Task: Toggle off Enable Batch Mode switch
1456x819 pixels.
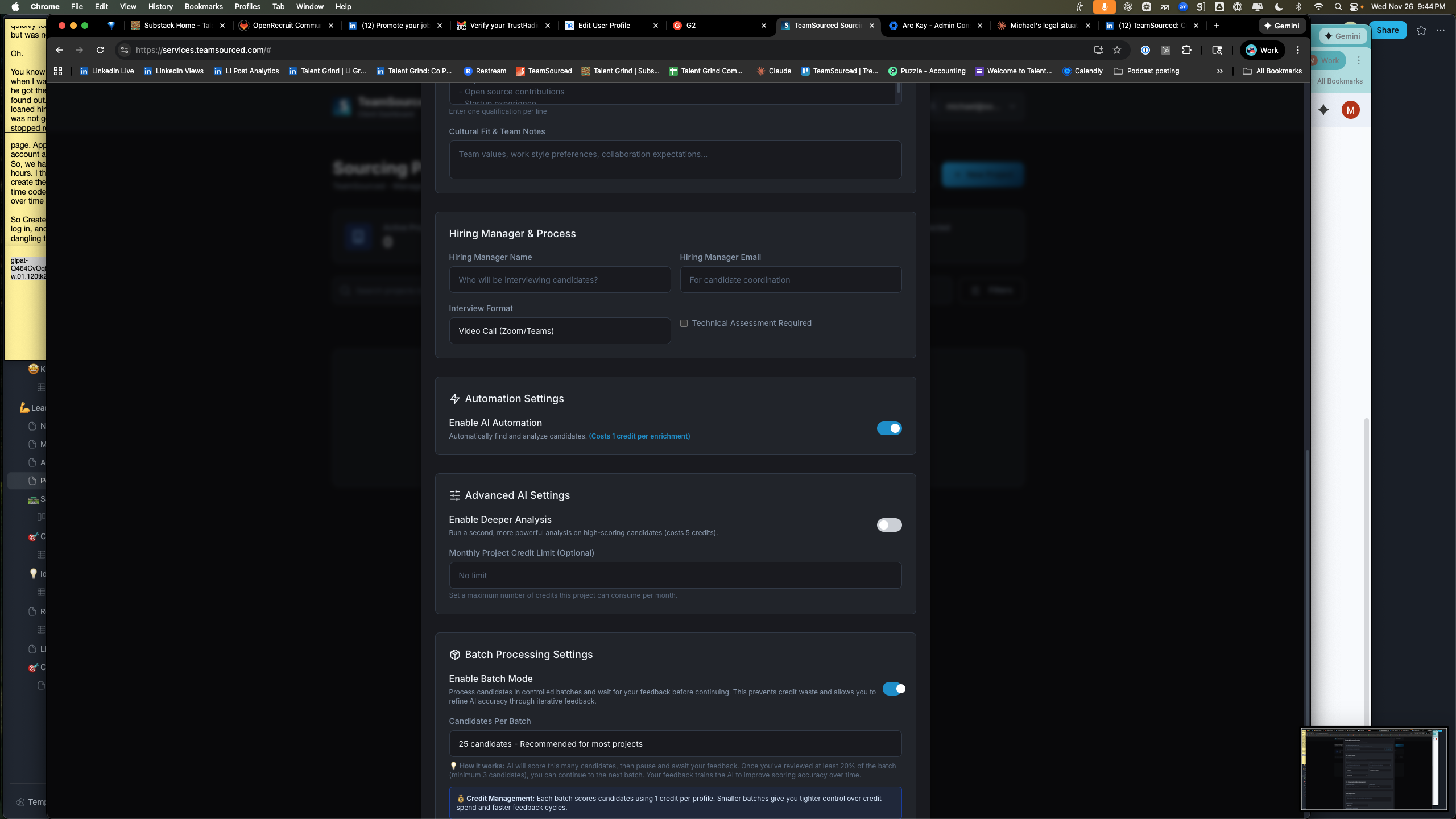Action: click(x=894, y=689)
